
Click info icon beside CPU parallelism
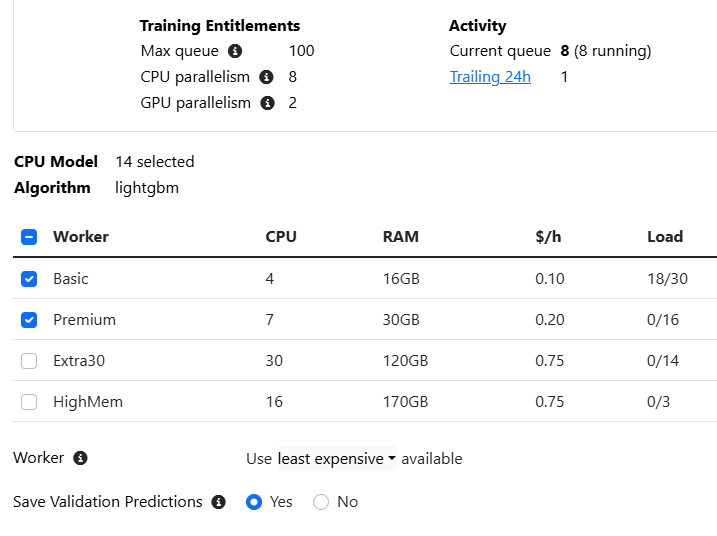[x=266, y=77]
